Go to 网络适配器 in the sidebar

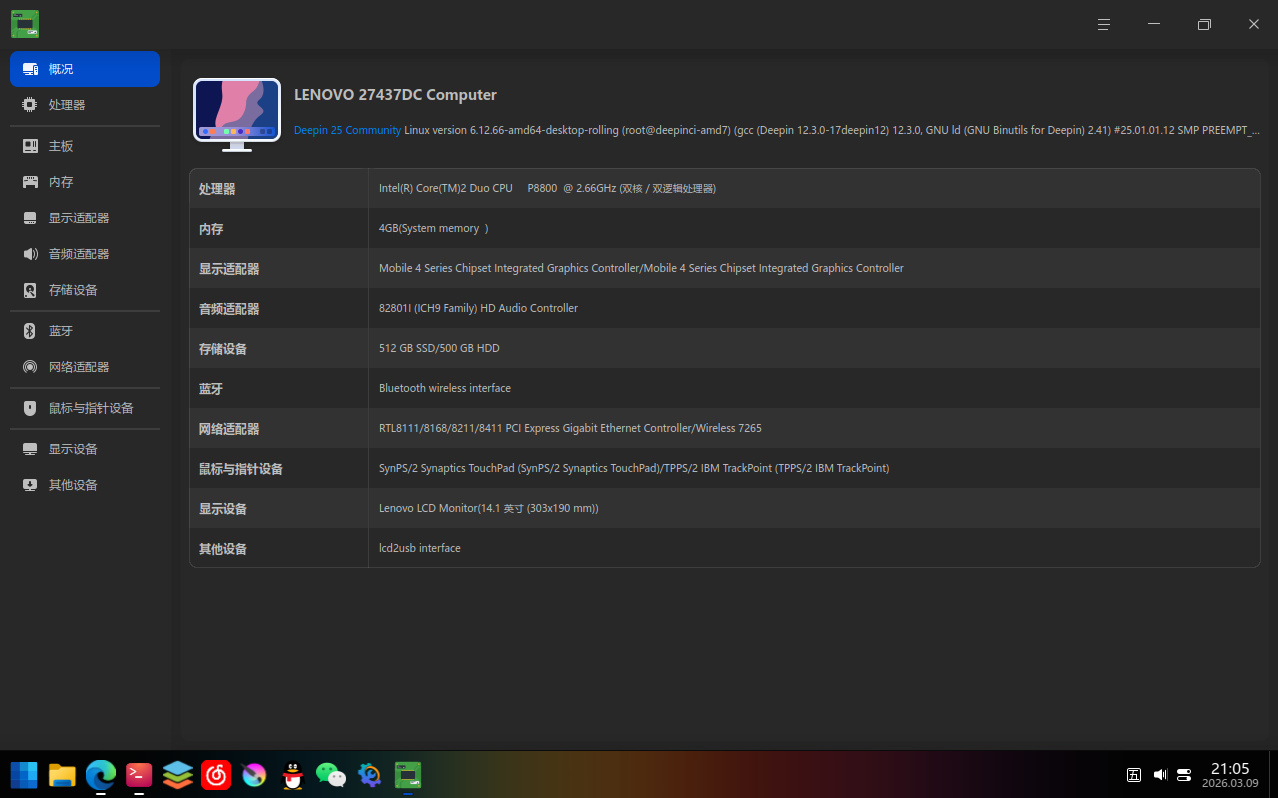85,367
